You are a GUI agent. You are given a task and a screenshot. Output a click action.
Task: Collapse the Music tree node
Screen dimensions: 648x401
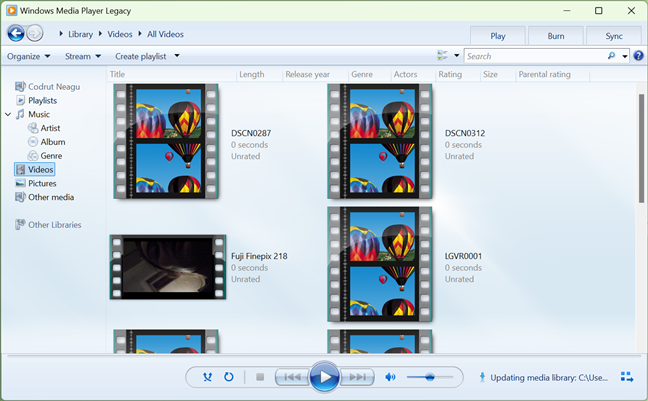8,115
